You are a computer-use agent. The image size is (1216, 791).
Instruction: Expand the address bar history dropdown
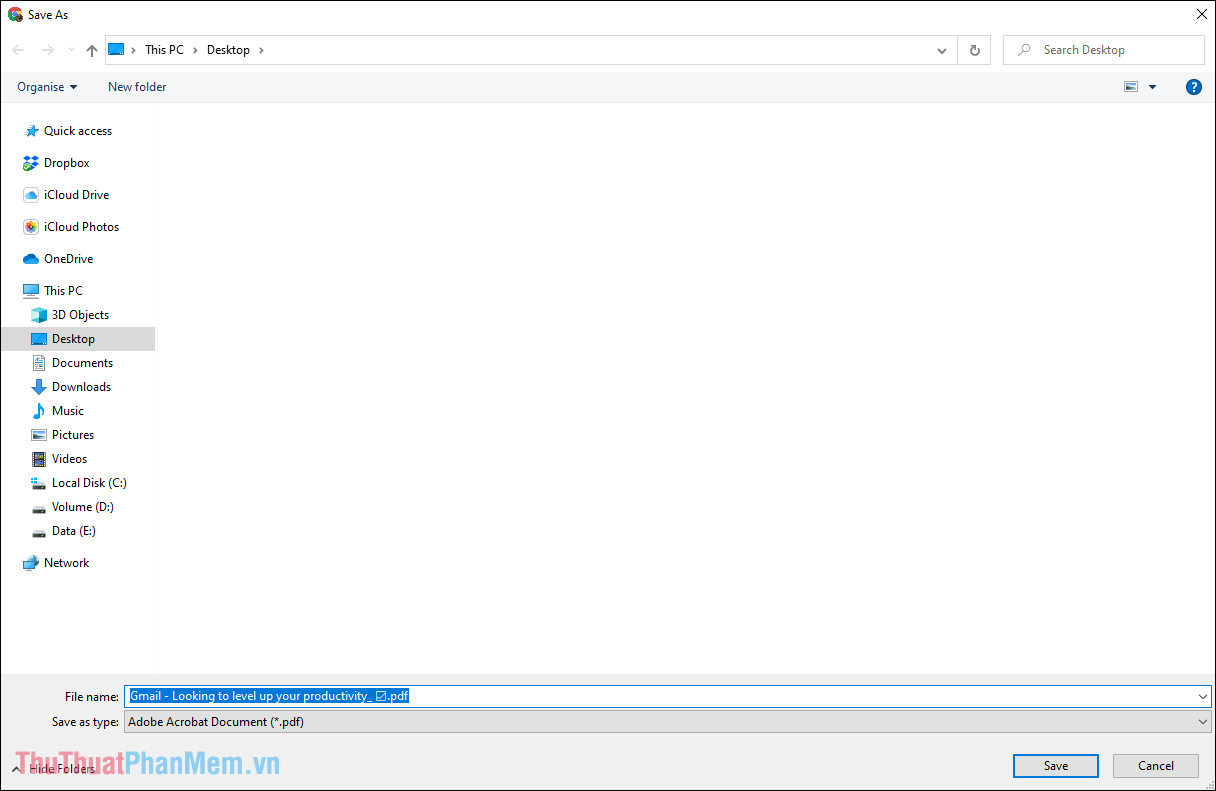point(942,50)
